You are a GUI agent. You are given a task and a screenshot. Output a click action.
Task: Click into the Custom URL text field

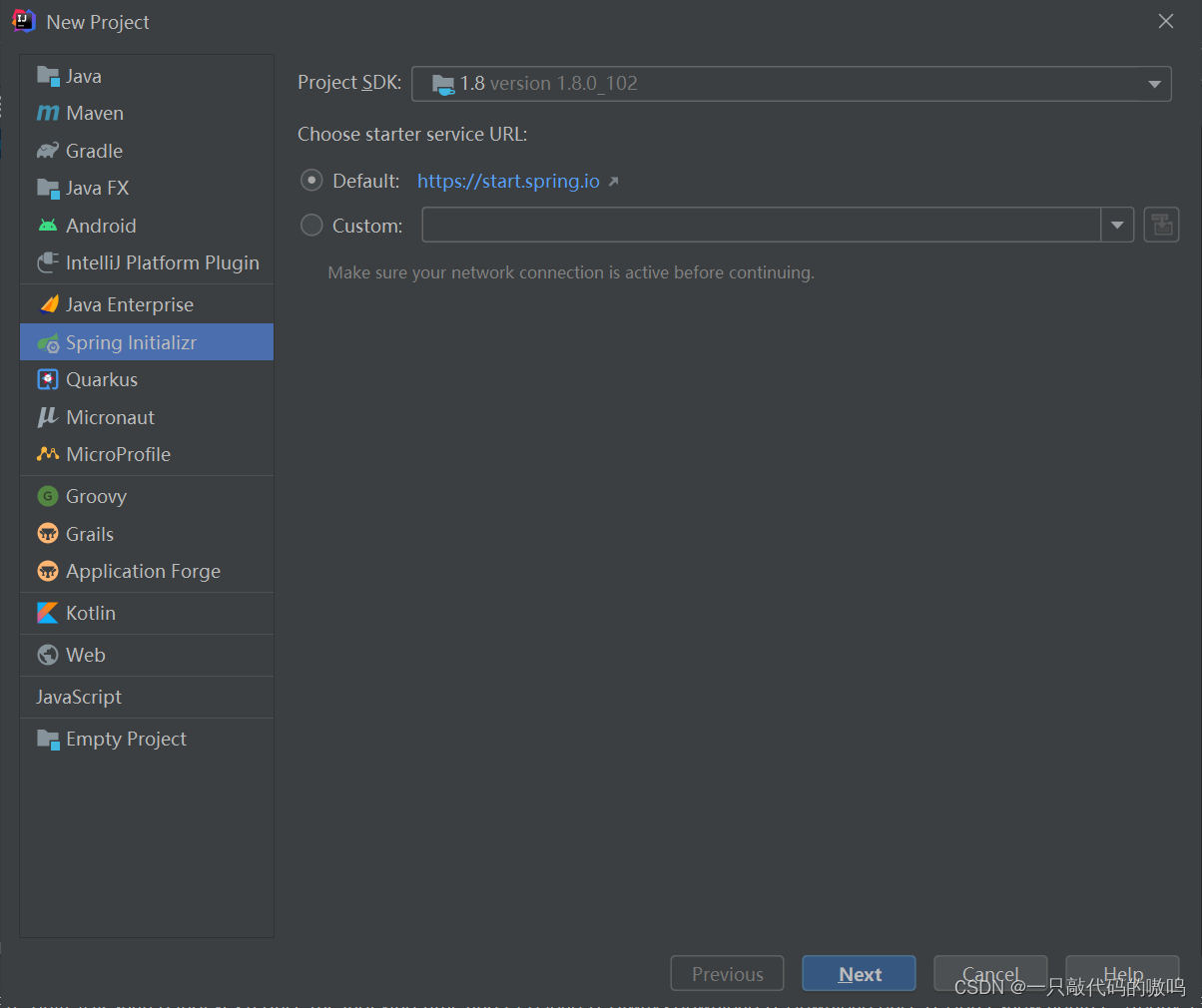pyautogui.click(x=762, y=225)
